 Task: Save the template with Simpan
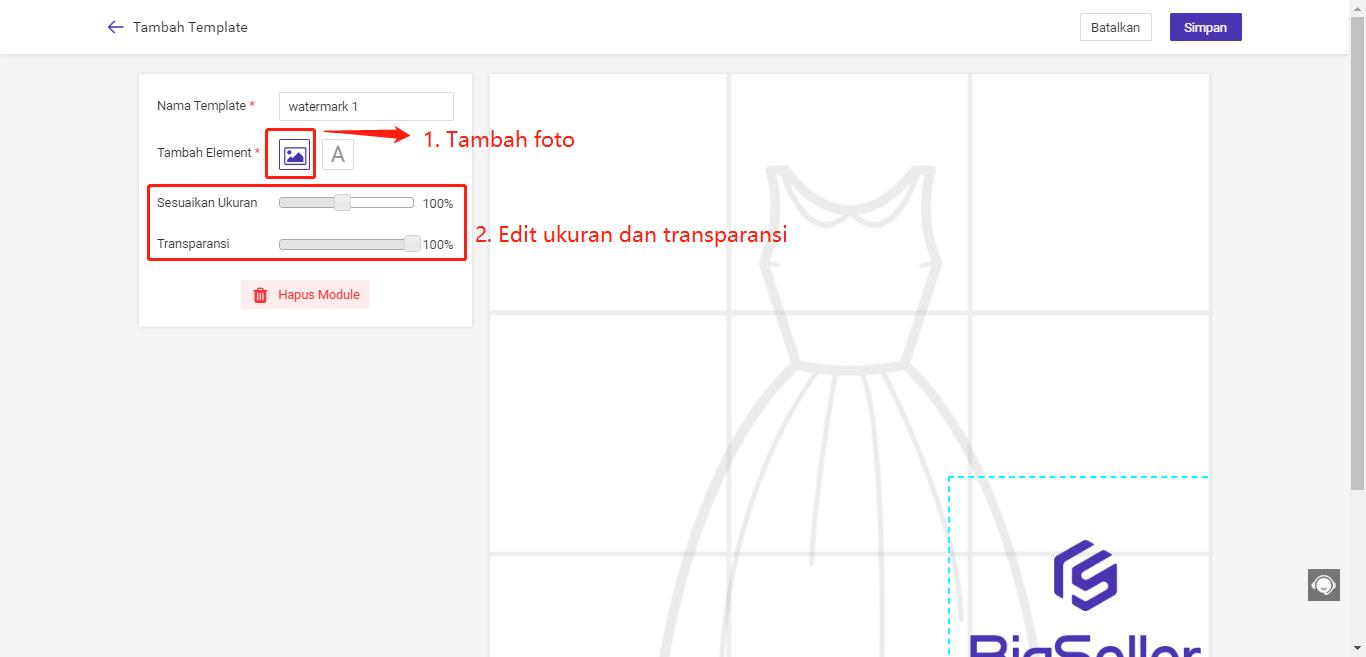(1205, 27)
